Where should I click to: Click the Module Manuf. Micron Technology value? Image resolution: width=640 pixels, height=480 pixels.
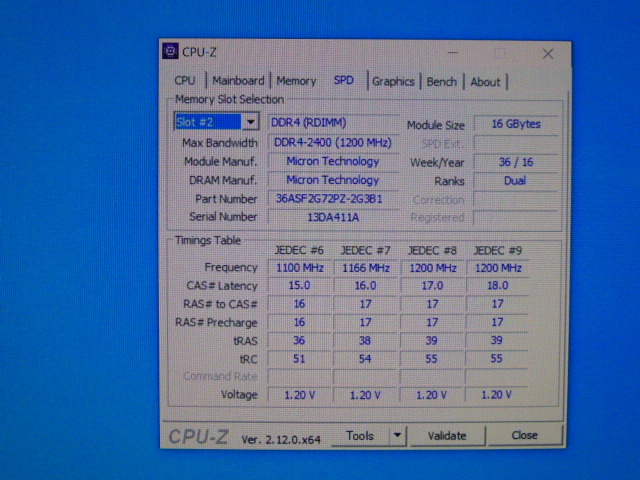pyautogui.click(x=333, y=161)
